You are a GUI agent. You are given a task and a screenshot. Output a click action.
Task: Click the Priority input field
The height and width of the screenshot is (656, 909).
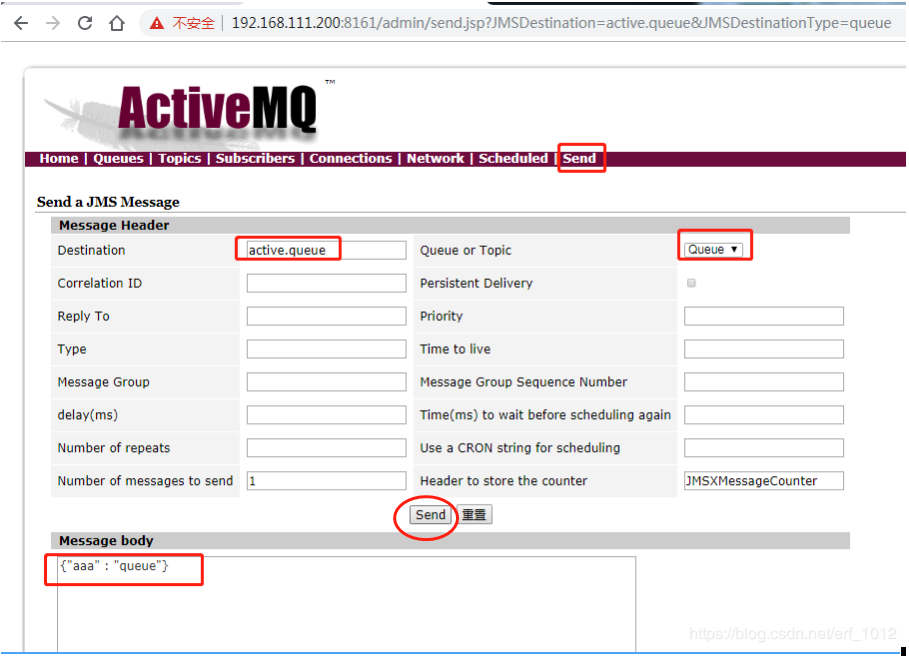click(x=763, y=316)
